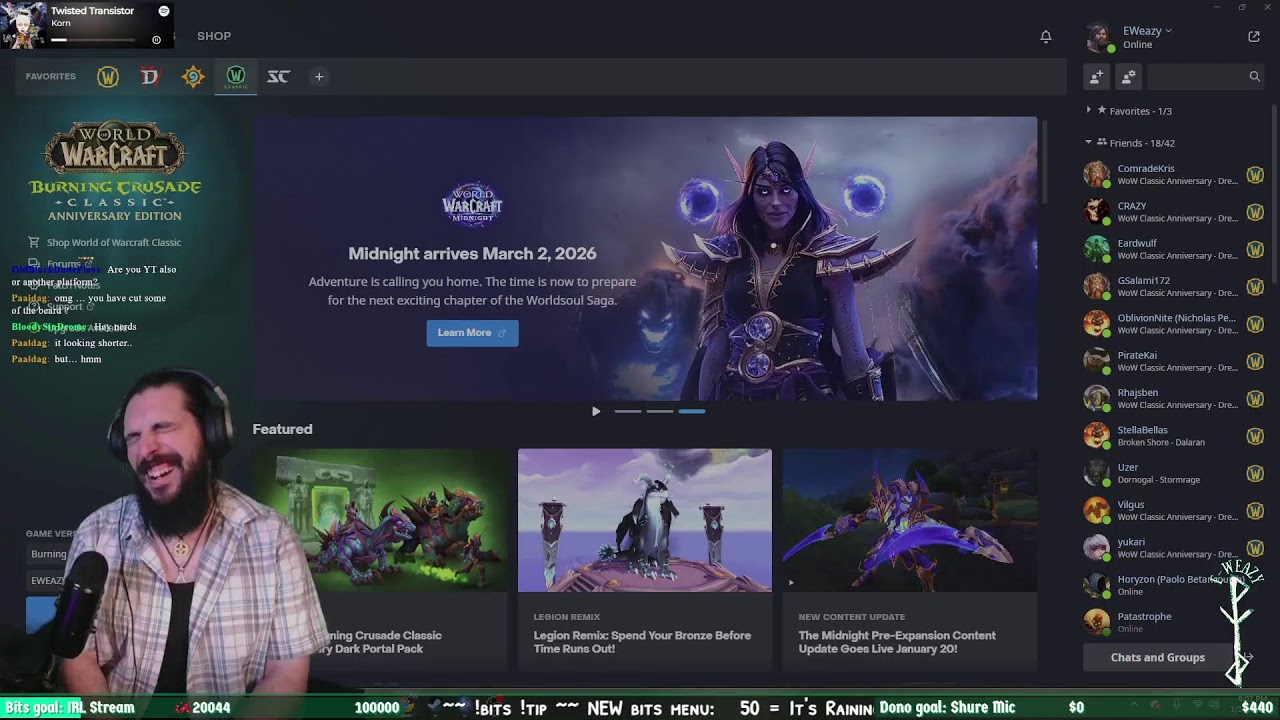Screen dimensions: 1280x720
Task: Click the WoW game icon in PirateKai row
Action: pos(1255,361)
